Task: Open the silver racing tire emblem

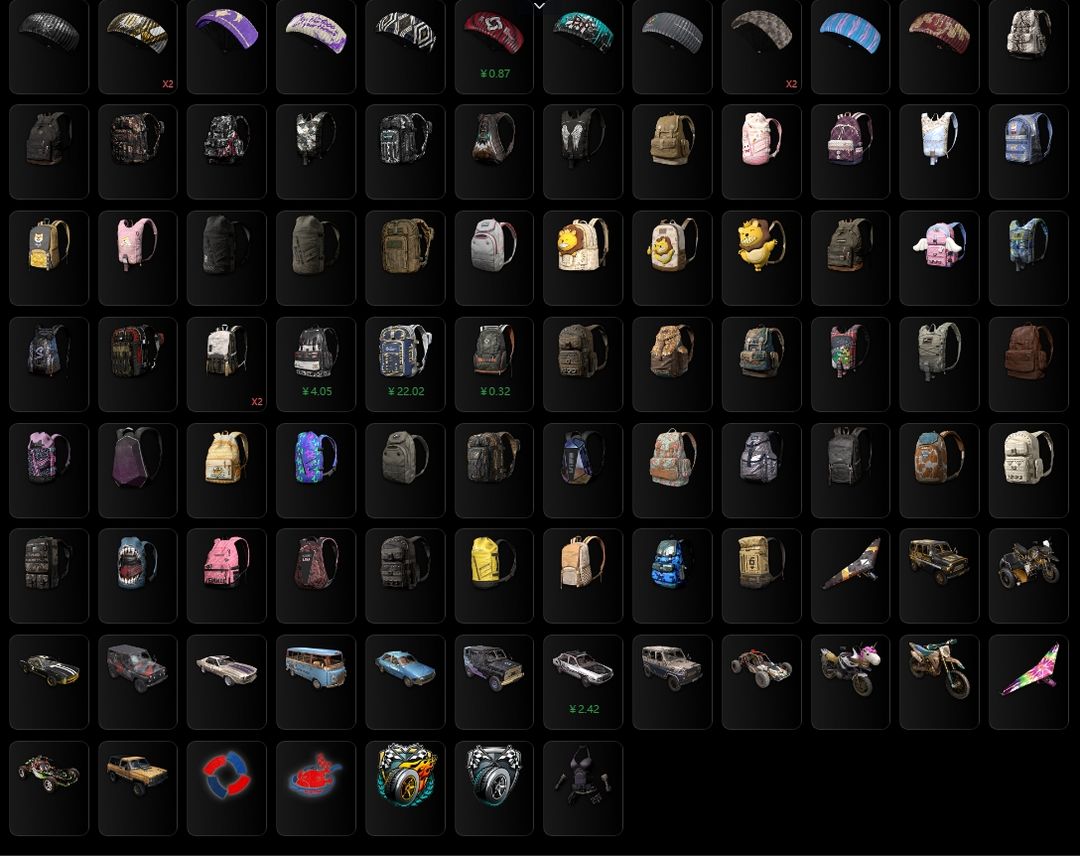Action: [494, 788]
